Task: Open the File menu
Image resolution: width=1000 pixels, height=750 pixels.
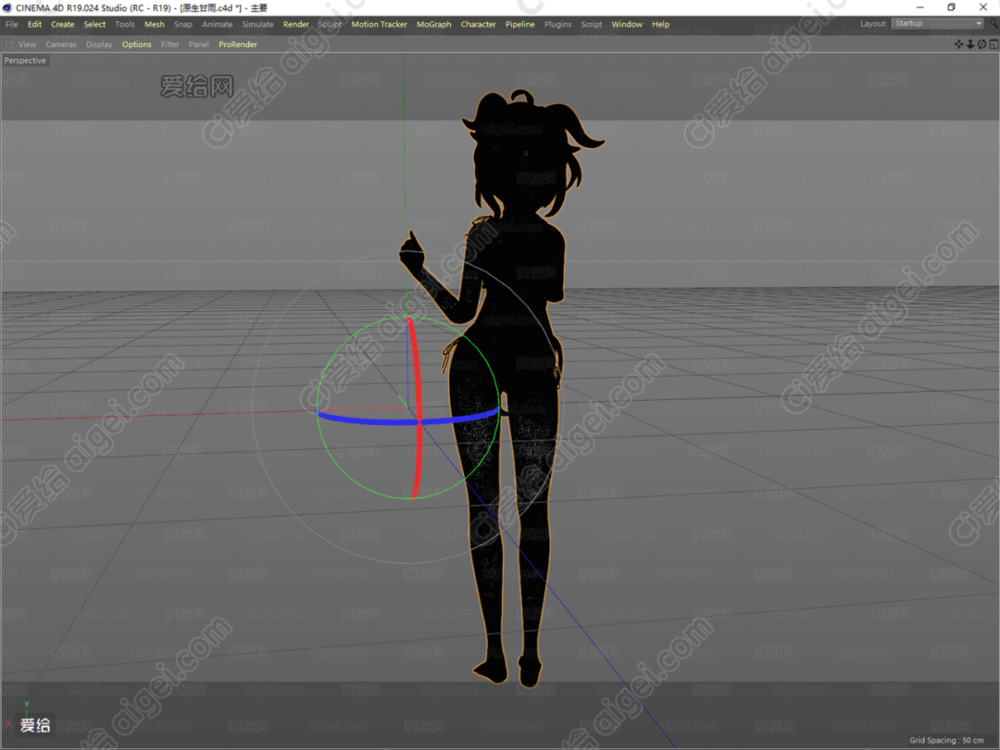Action: click(11, 24)
